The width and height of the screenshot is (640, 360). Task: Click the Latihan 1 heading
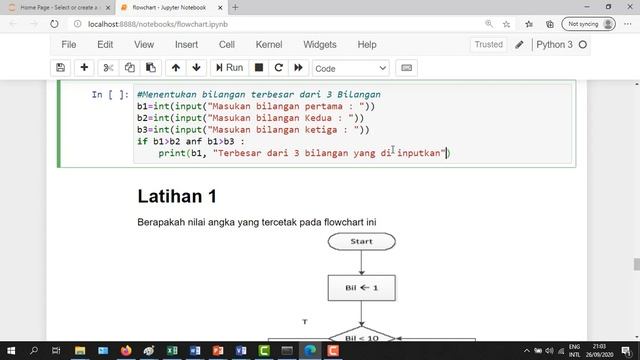pyautogui.click(x=177, y=196)
